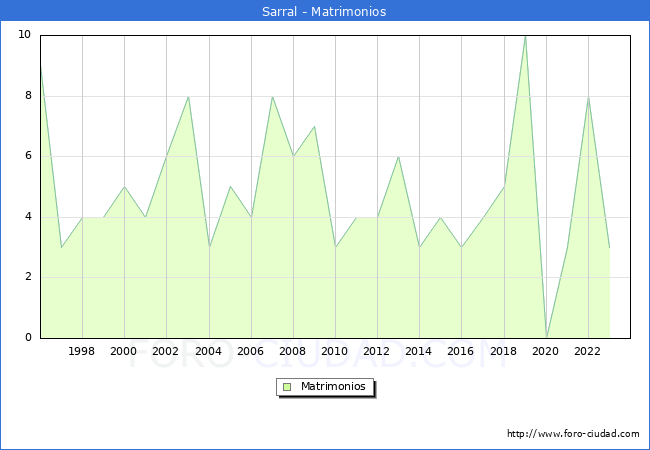Click the 2008 x-axis label
This screenshot has height=450, width=650.
(292, 351)
